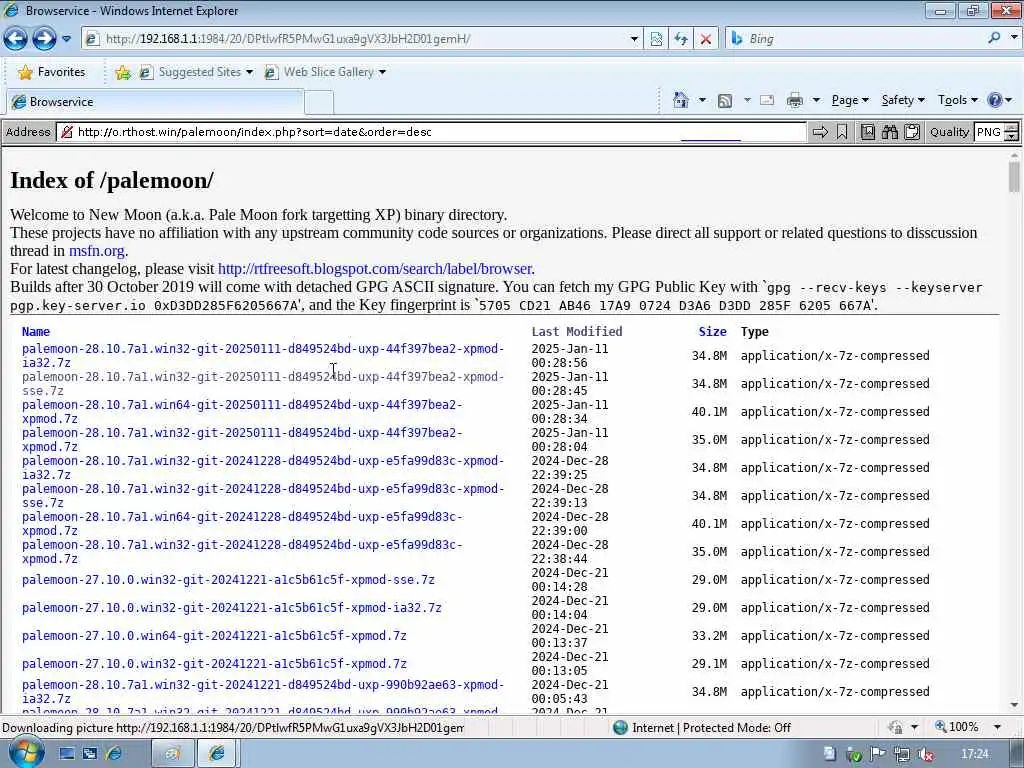Screen dimensions: 1024x768
Task: Download palemoon 20241228 e5fa99d83c xpmod-ia32.7z
Action: tap(263, 468)
